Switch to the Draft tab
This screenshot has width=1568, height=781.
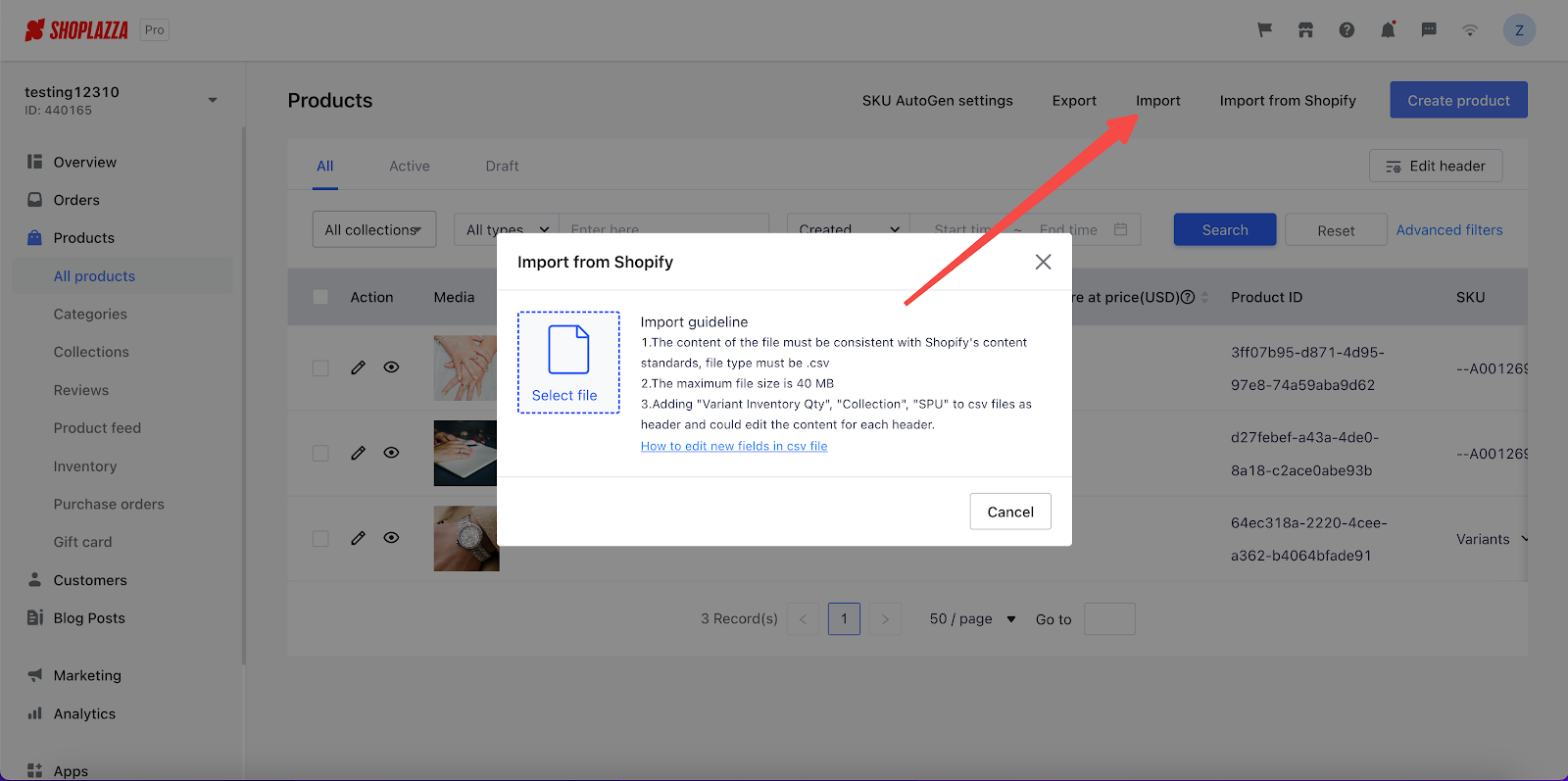click(502, 166)
